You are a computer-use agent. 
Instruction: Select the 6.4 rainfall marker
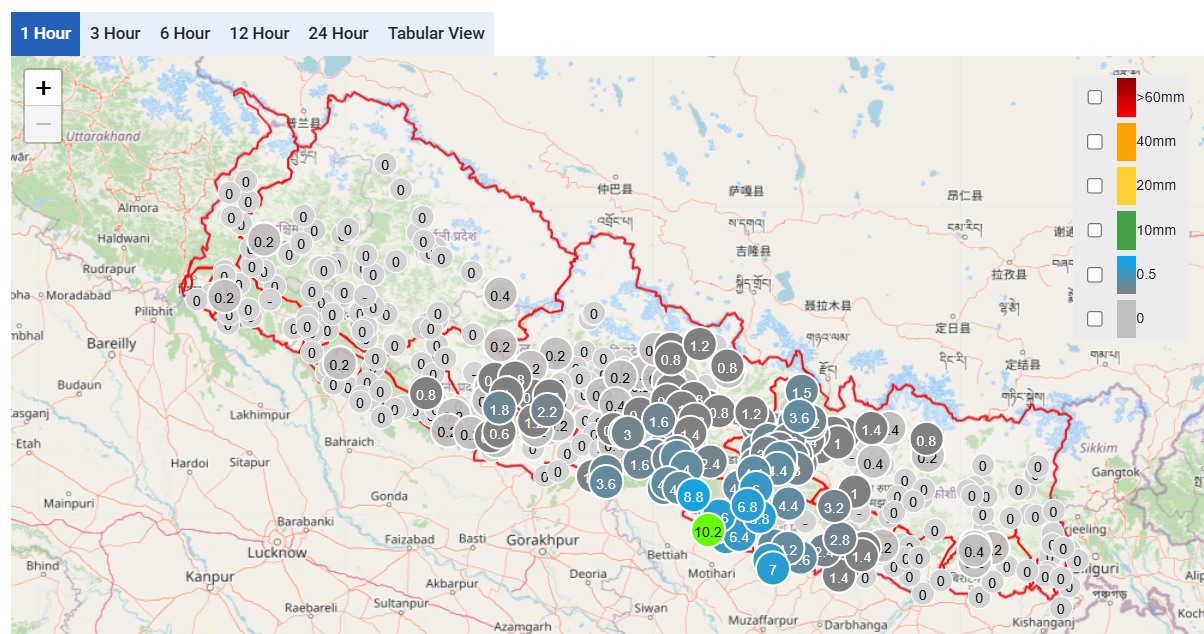(x=739, y=537)
